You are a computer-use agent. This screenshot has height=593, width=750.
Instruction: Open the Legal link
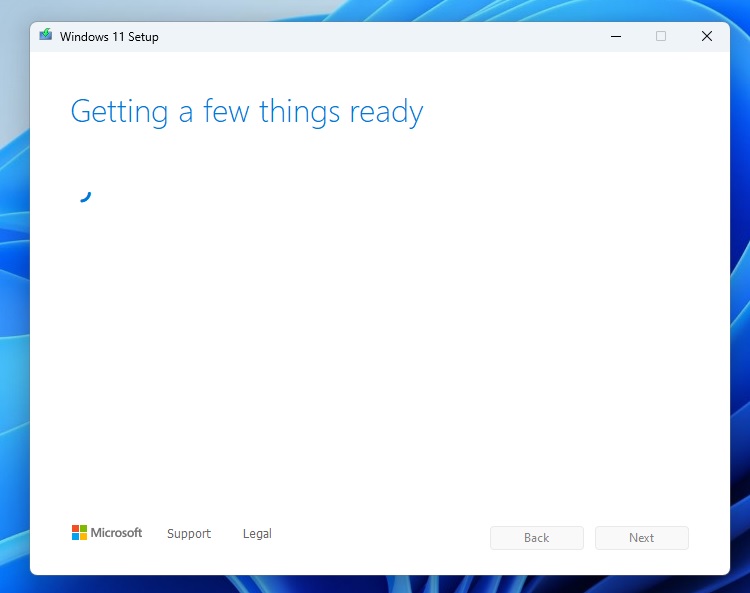pos(257,534)
